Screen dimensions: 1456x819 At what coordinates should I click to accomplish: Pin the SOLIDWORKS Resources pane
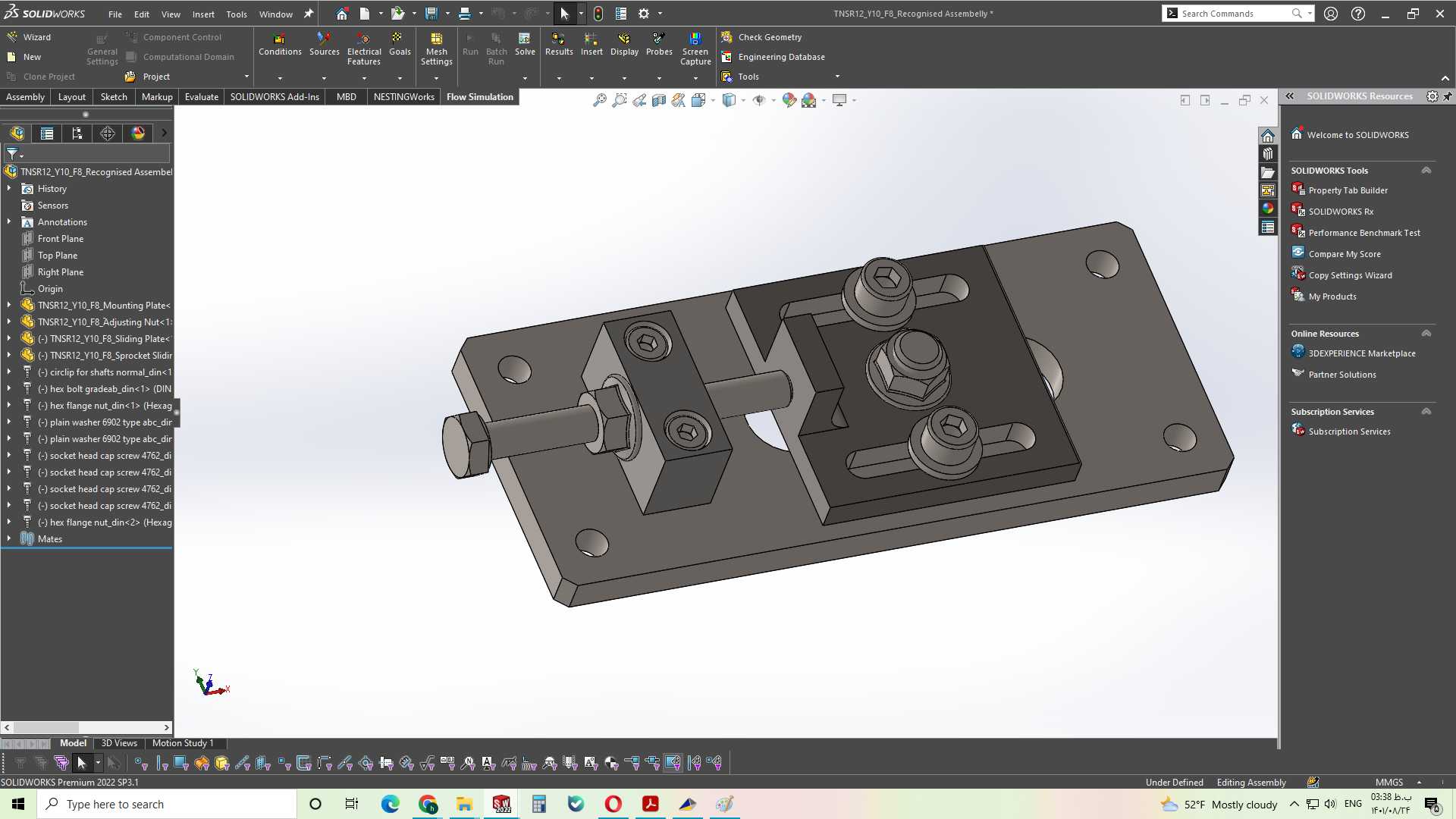[x=1447, y=96]
